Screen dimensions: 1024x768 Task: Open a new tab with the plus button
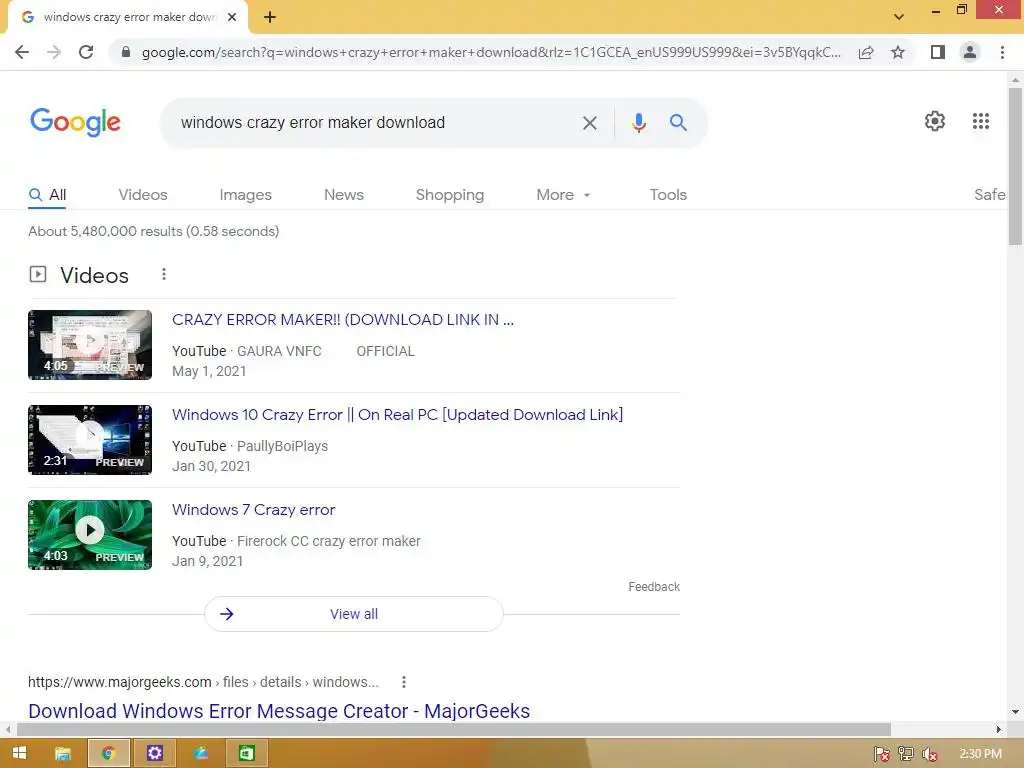[x=270, y=17]
